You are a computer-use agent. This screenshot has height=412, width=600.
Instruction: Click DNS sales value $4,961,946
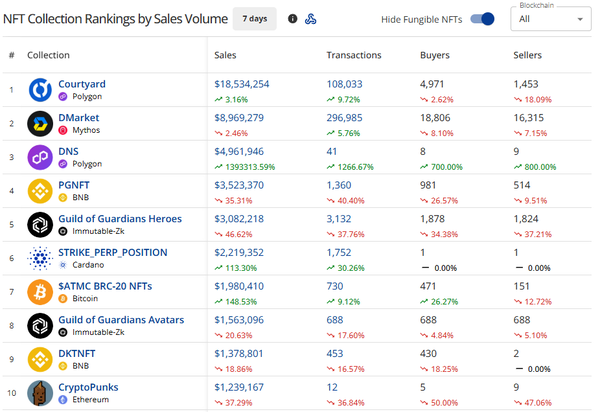(239, 151)
